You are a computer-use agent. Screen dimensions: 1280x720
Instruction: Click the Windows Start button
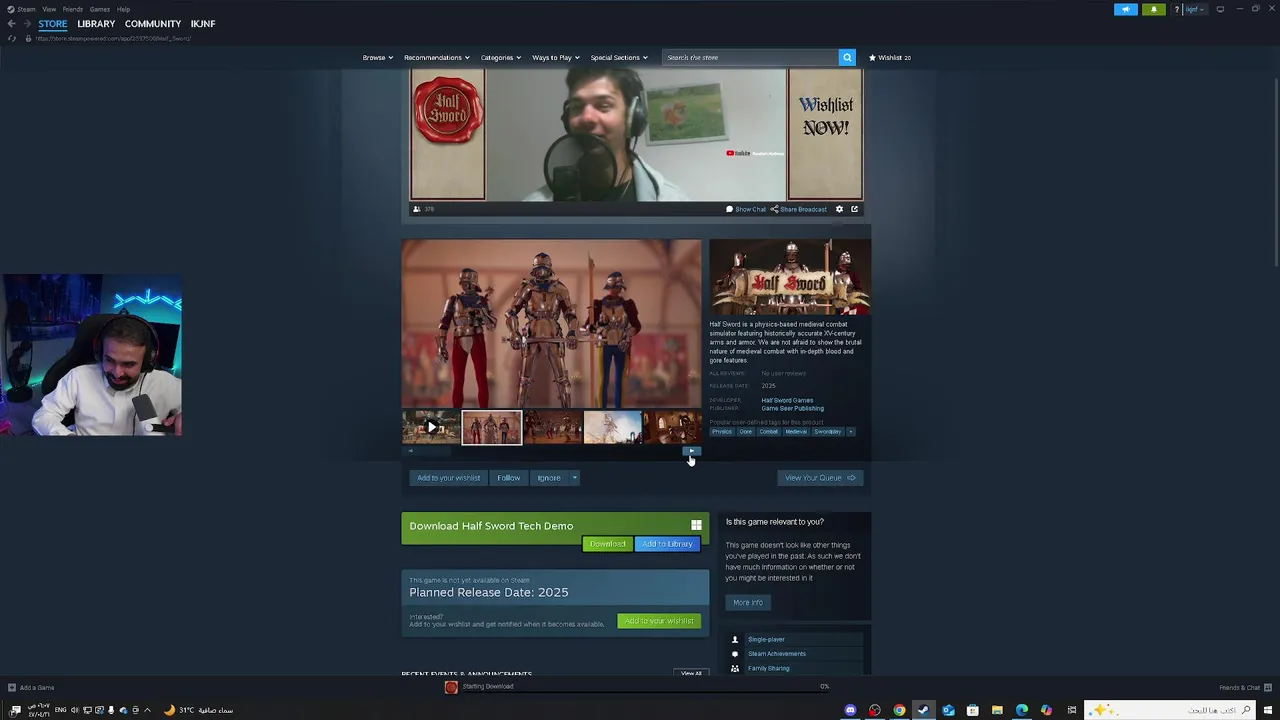tap(1267, 710)
